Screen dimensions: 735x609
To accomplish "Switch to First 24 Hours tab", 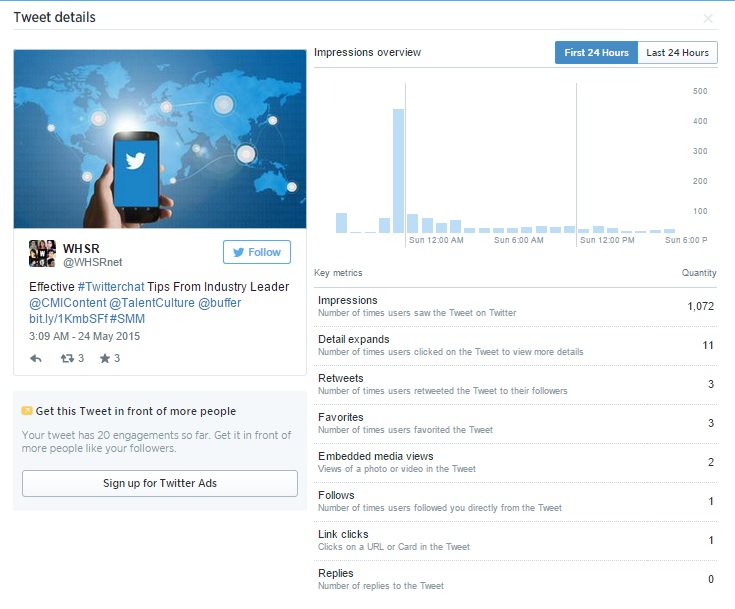I will pyautogui.click(x=596, y=53).
